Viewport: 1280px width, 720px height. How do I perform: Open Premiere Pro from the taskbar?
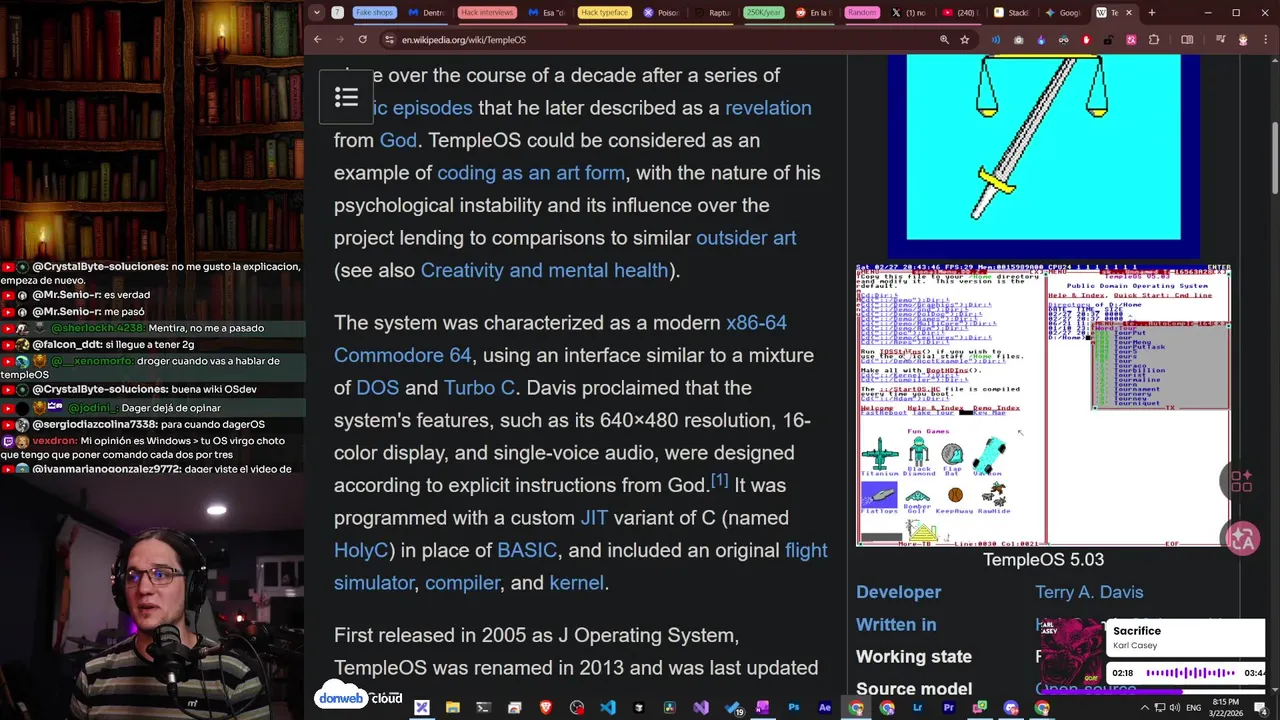[948, 708]
